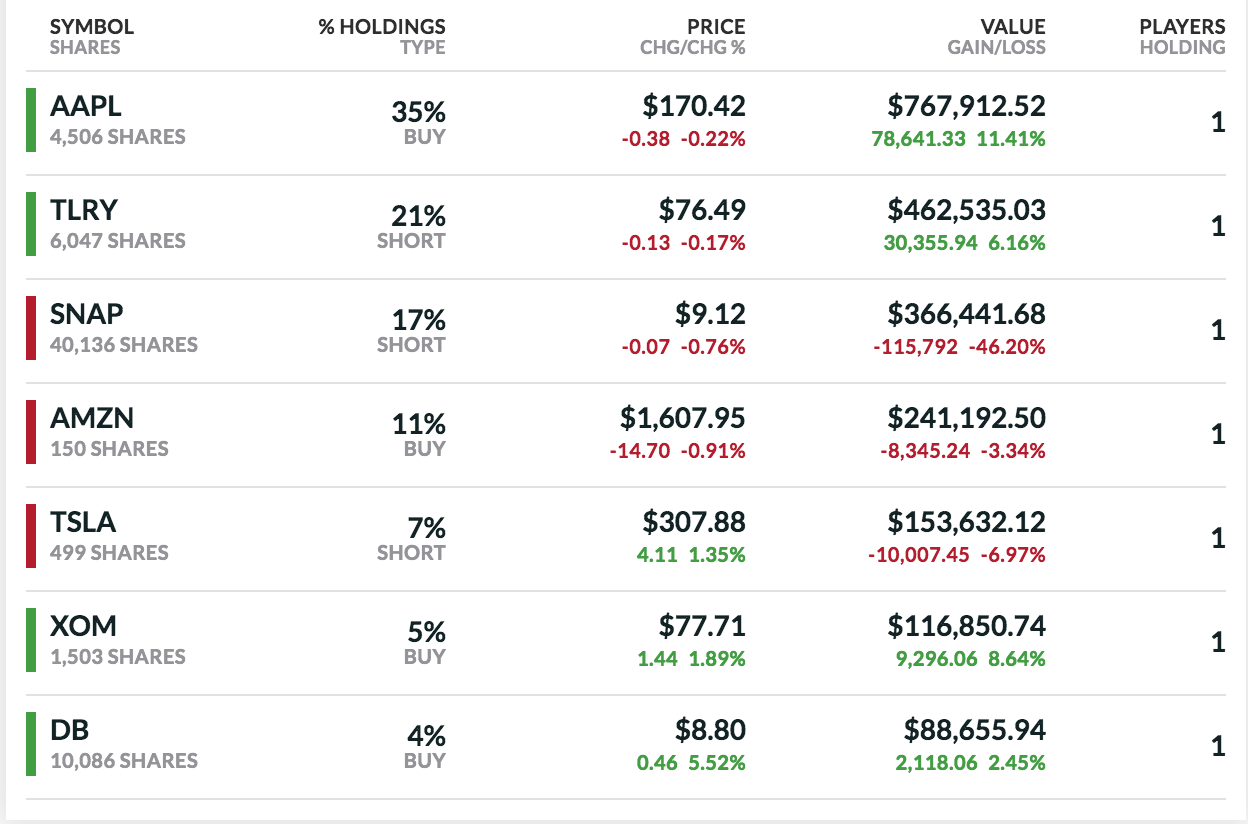Click the $241,192.50 value
1248x824 pixels.
(967, 418)
